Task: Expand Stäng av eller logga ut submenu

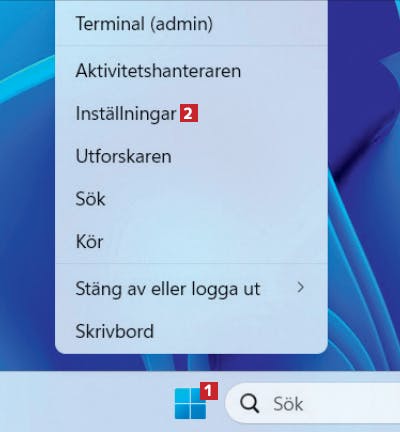Action: [x=191, y=288]
